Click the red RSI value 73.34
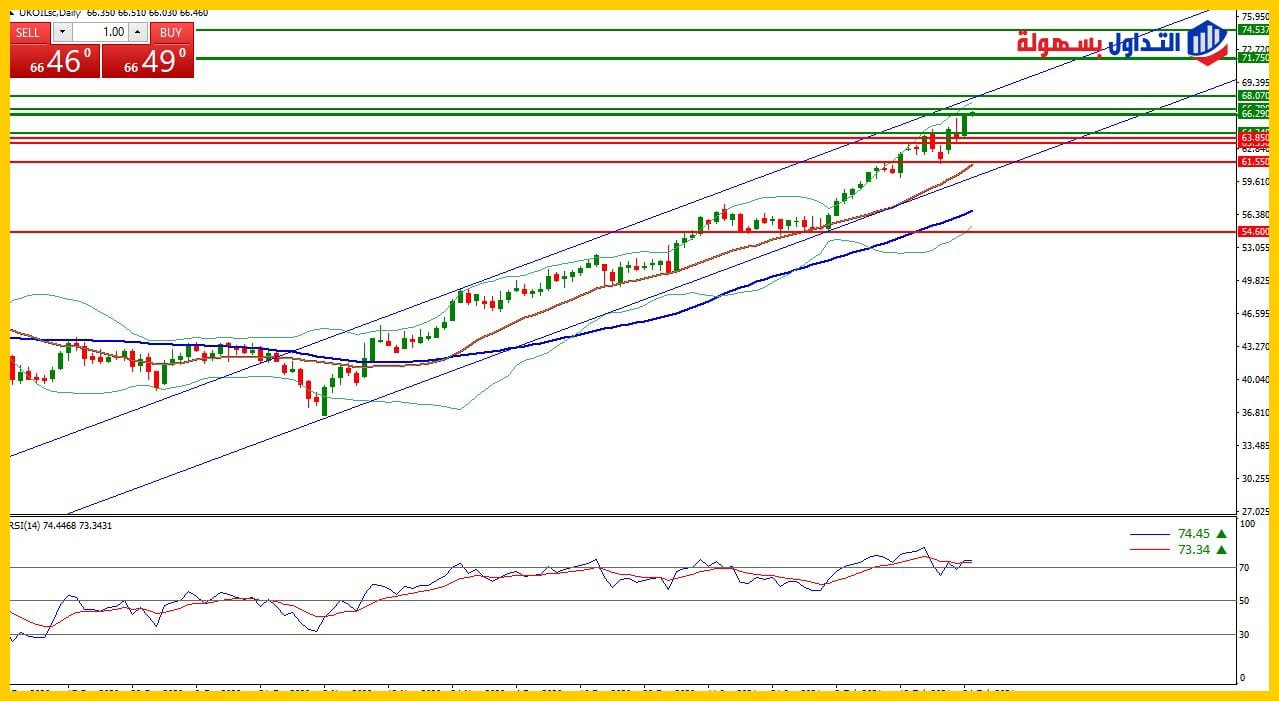This screenshot has width=1279, height=701. coord(1194,549)
